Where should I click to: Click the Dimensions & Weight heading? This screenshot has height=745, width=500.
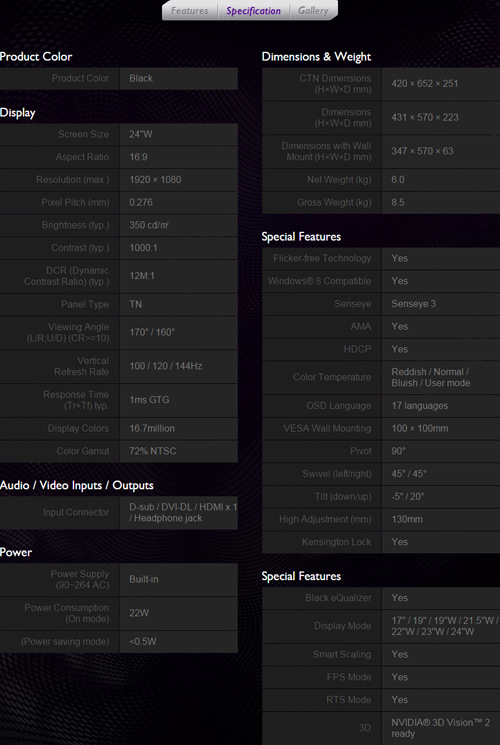[x=316, y=57]
